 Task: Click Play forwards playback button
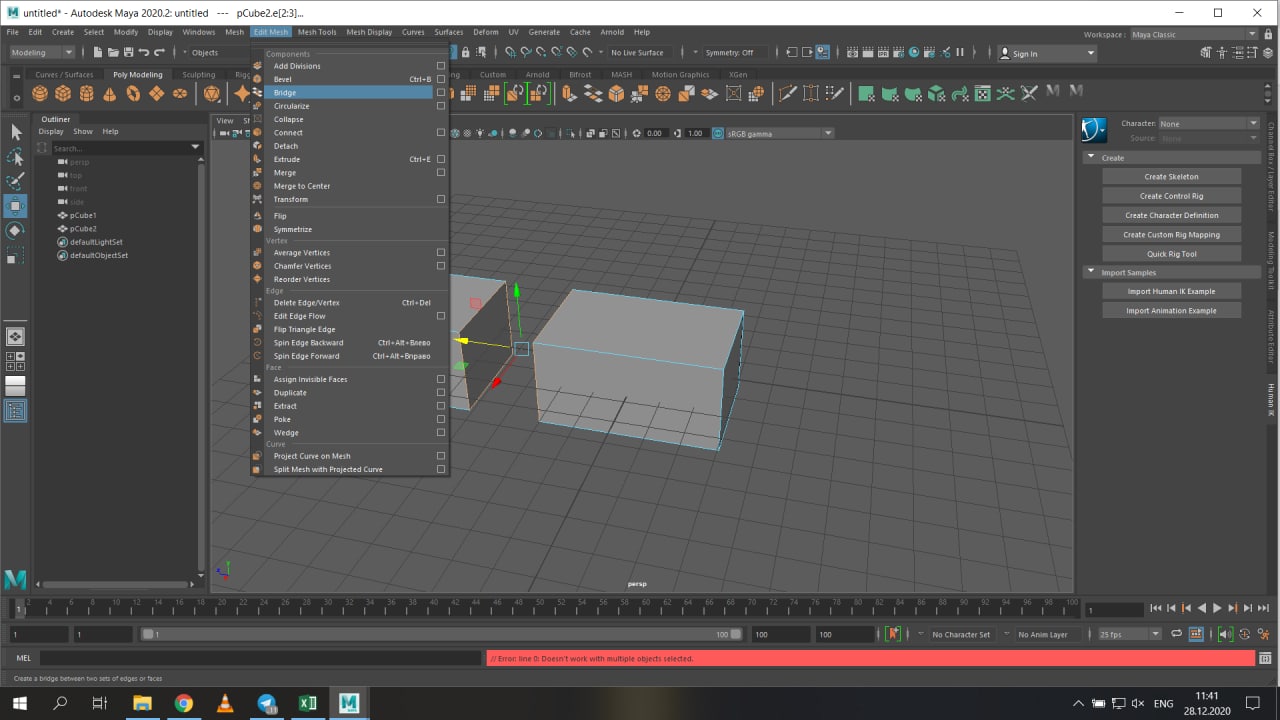pyautogui.click(x=1217, y=608)
